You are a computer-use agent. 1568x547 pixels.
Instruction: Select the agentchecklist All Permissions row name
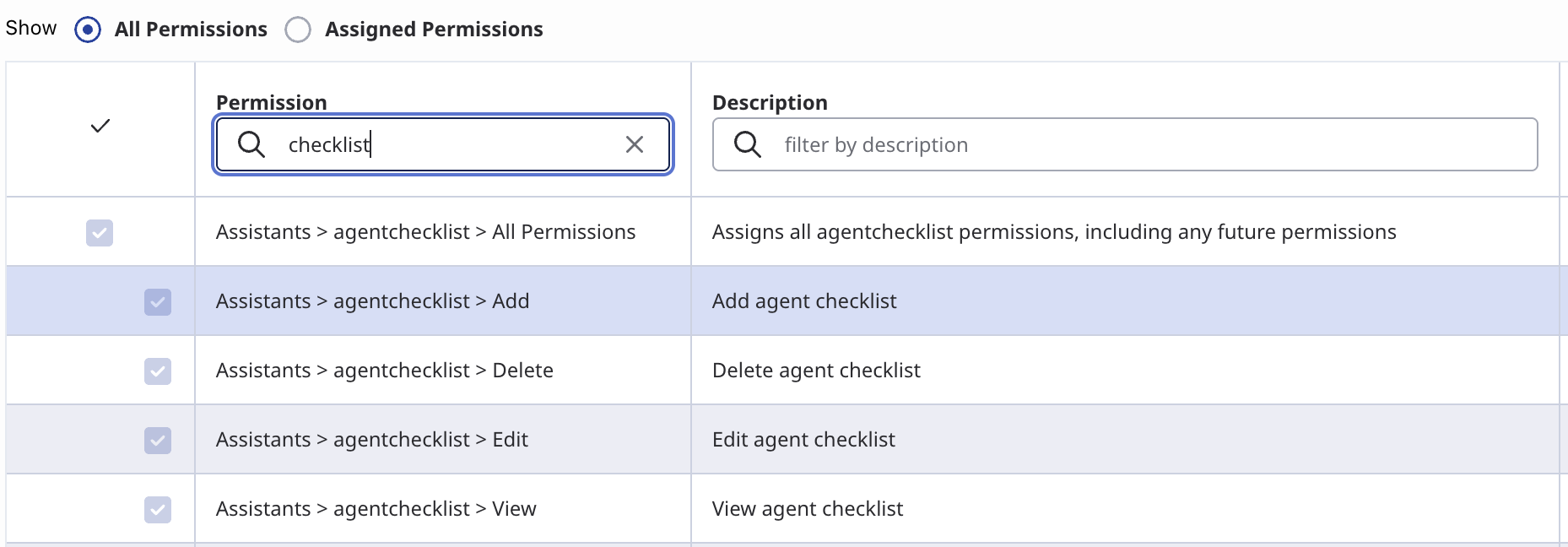[x=425, y=232]
